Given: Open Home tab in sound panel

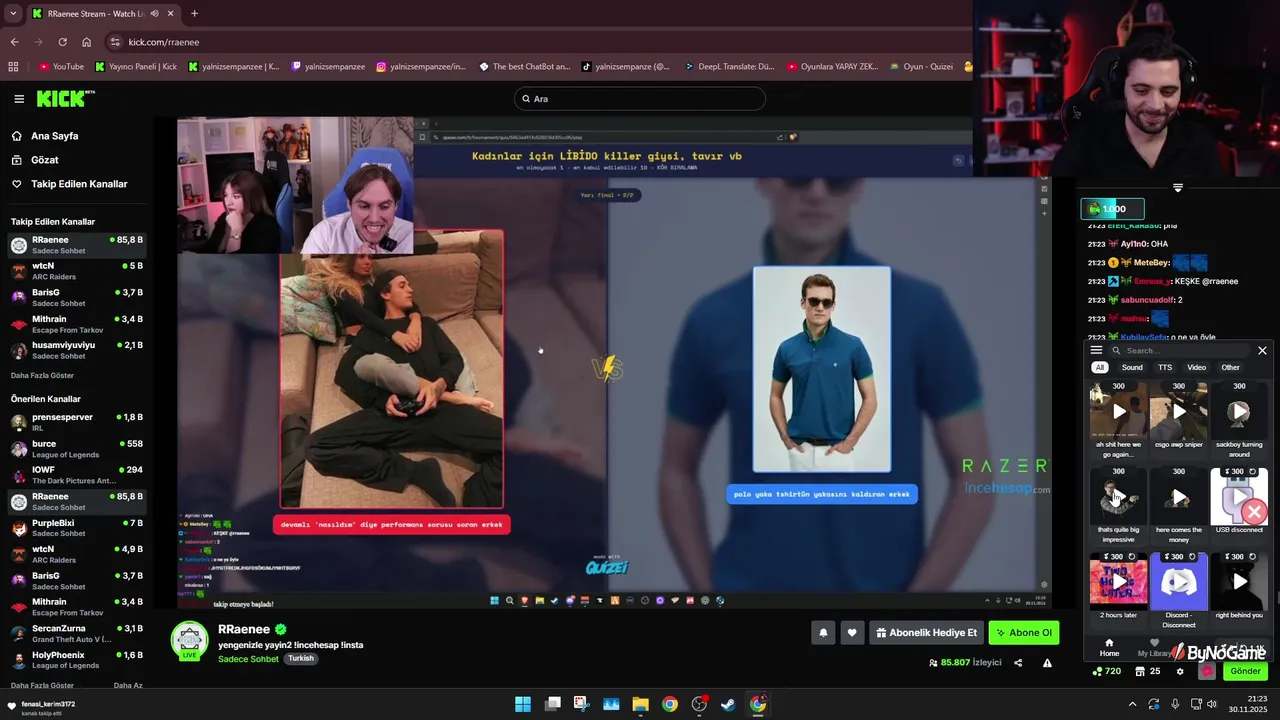Looking at the screenshot, I should click(x=1109, y=648).
